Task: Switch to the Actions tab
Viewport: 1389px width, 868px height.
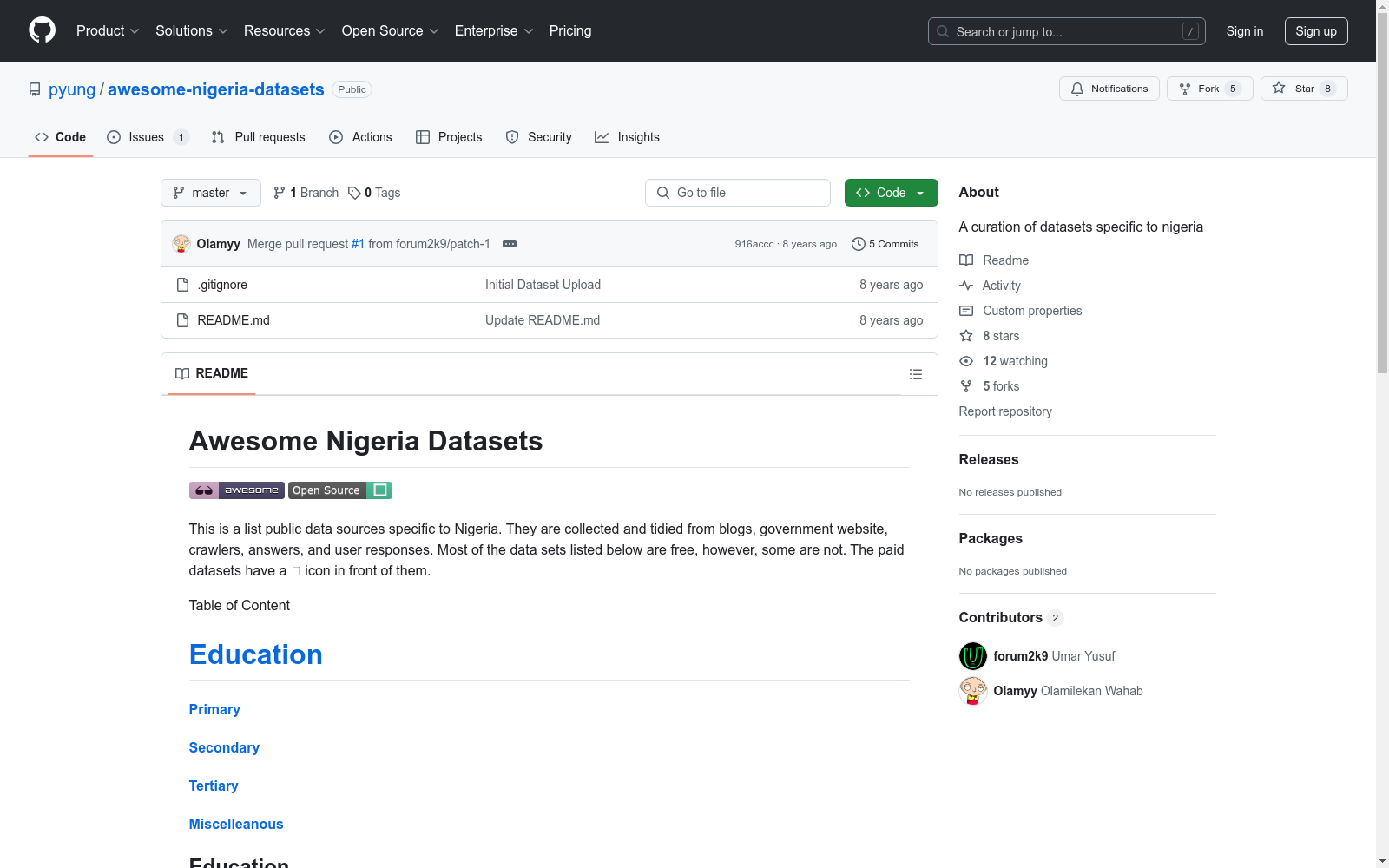Action: pos(360,137)
